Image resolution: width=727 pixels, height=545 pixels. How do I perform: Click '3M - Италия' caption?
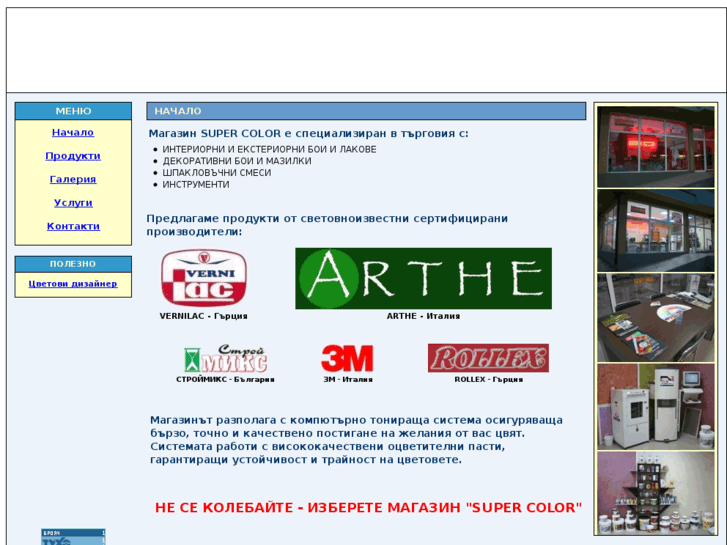coord(348,379)
